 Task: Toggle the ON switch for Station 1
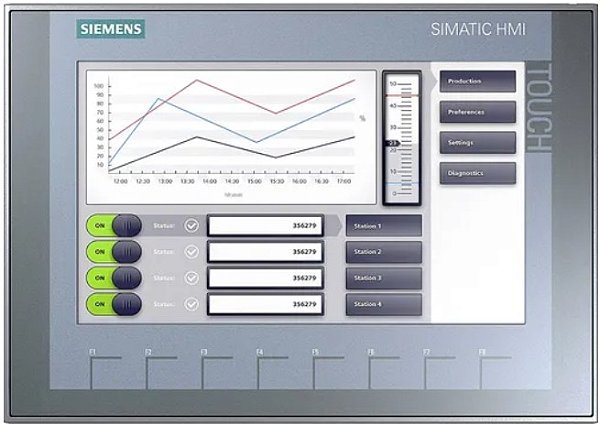(114, 225)
